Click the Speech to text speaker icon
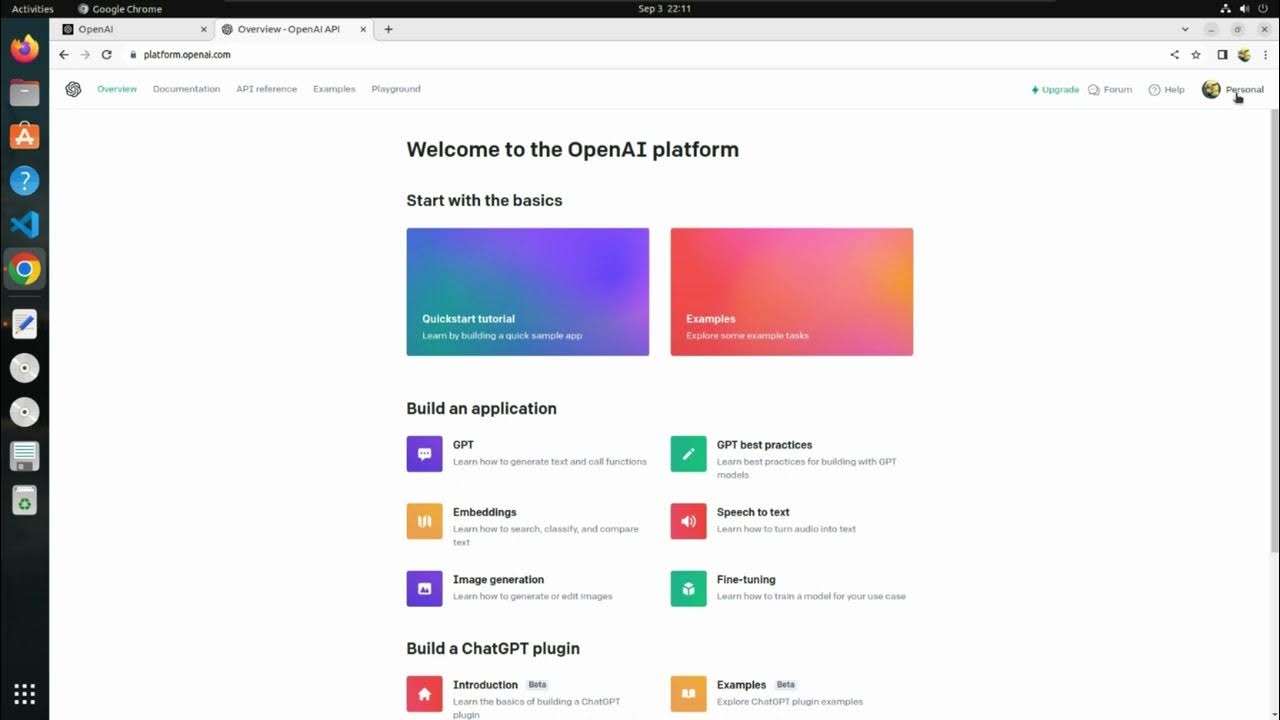 click(688, 521)
